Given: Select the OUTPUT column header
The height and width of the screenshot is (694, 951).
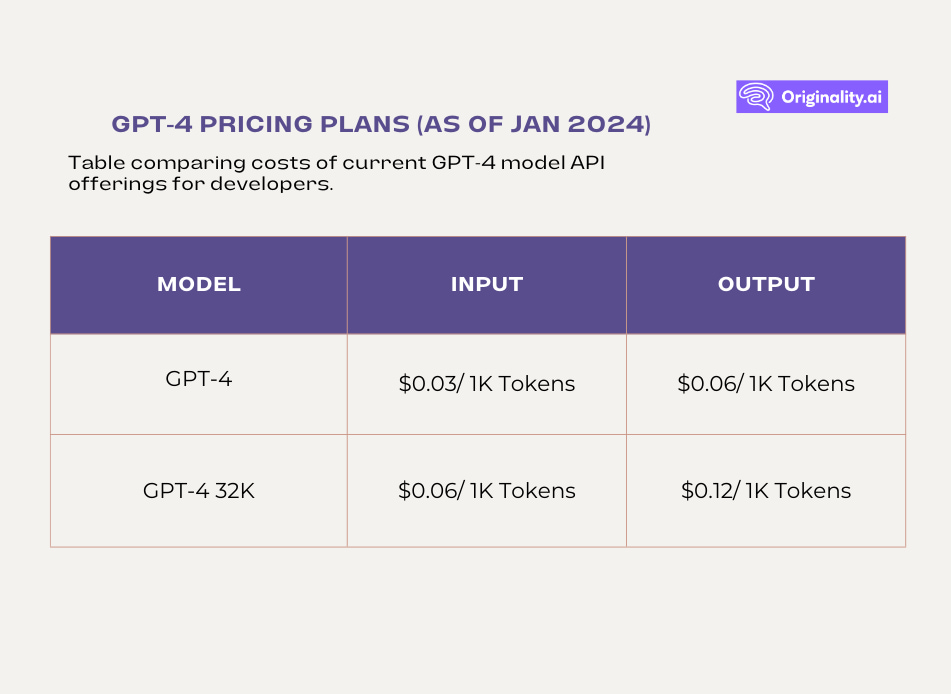Looking at the screenshot, I should pyautogui.click(x=766, y=284).
